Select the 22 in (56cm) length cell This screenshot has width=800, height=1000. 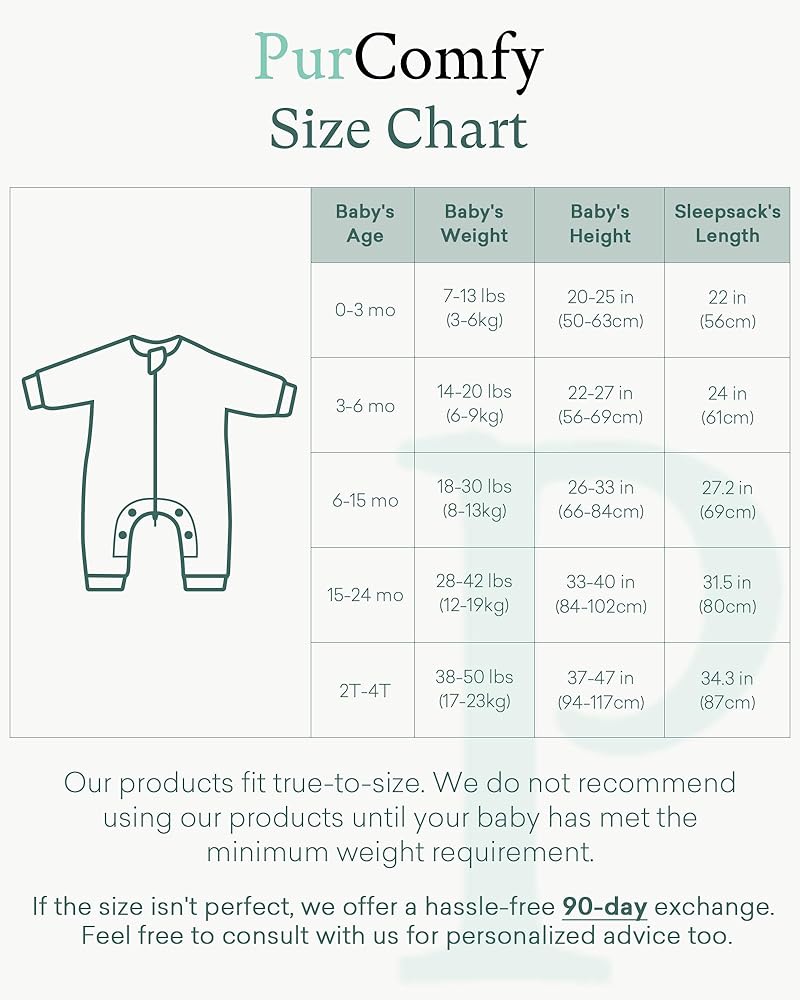pos(727,310)
